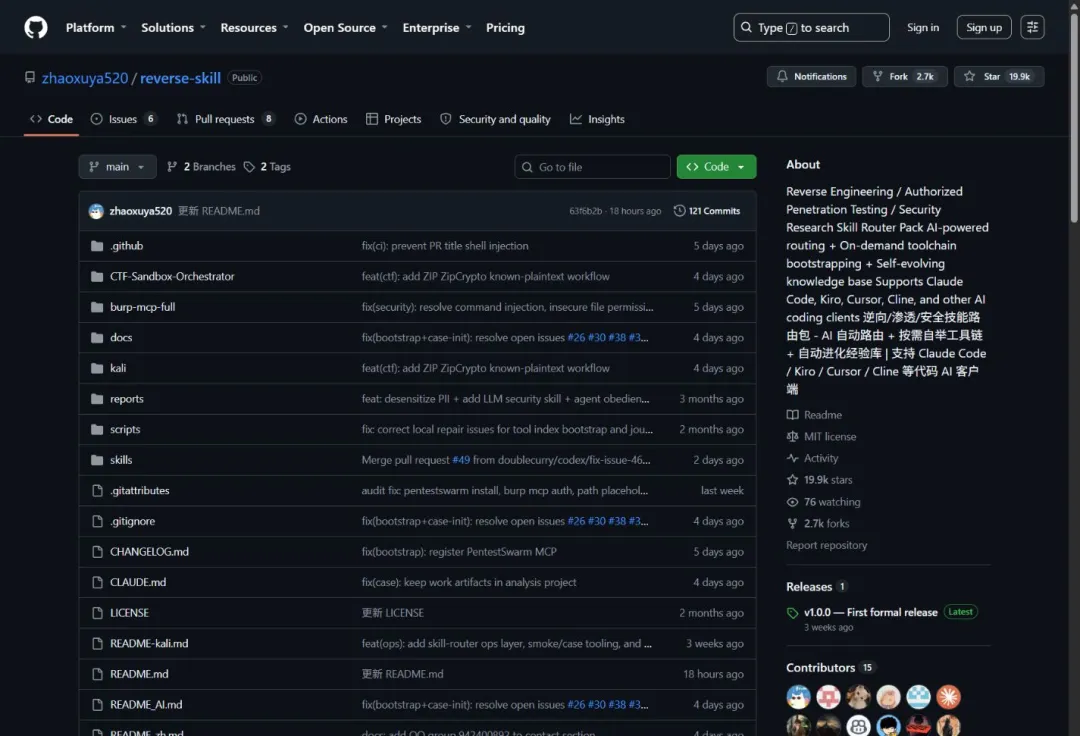Select the Code tab
The width and height of the screenshot is (1080, 736).
coord(51,119)
